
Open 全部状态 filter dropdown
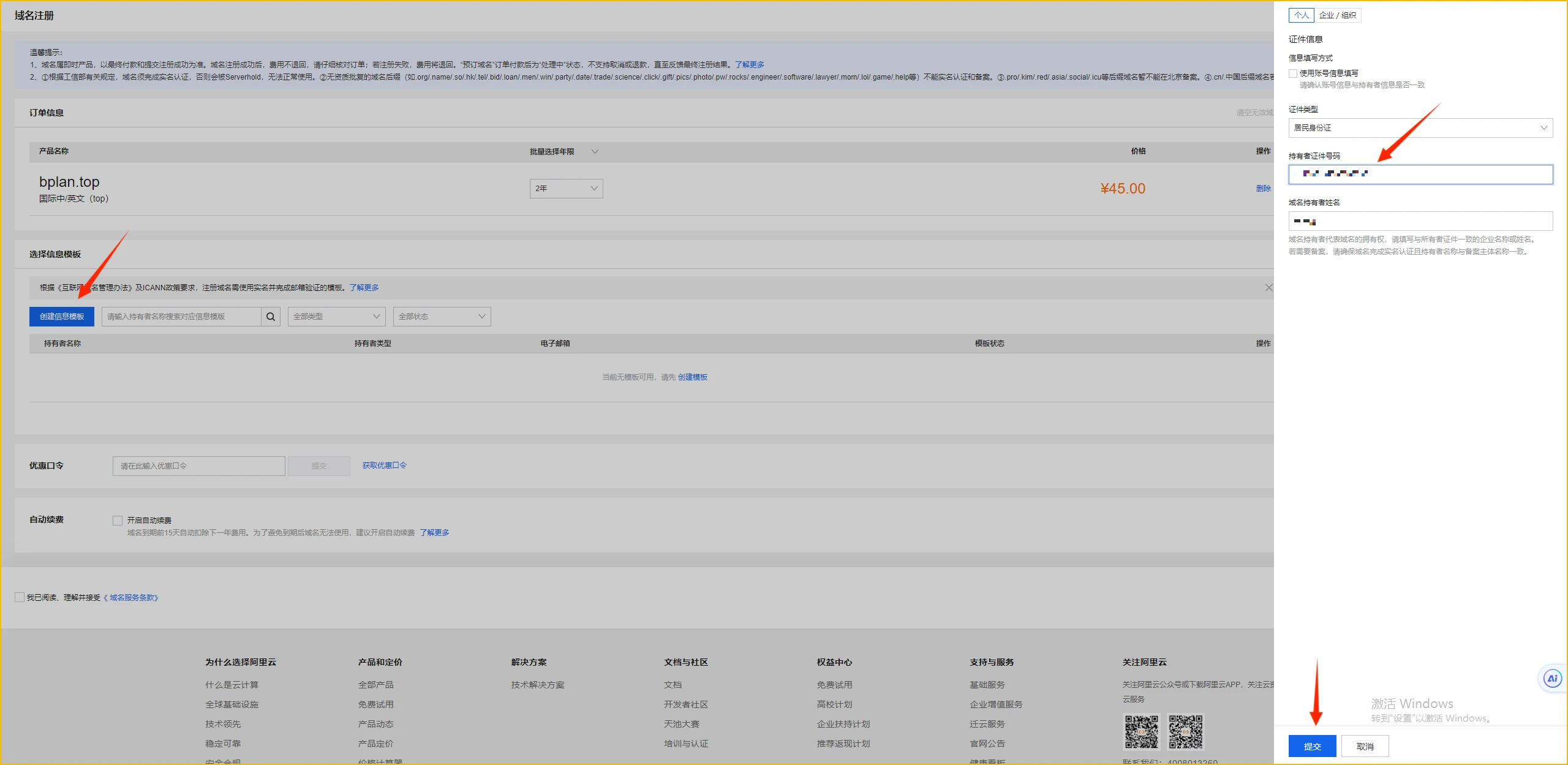coord(442,317)
